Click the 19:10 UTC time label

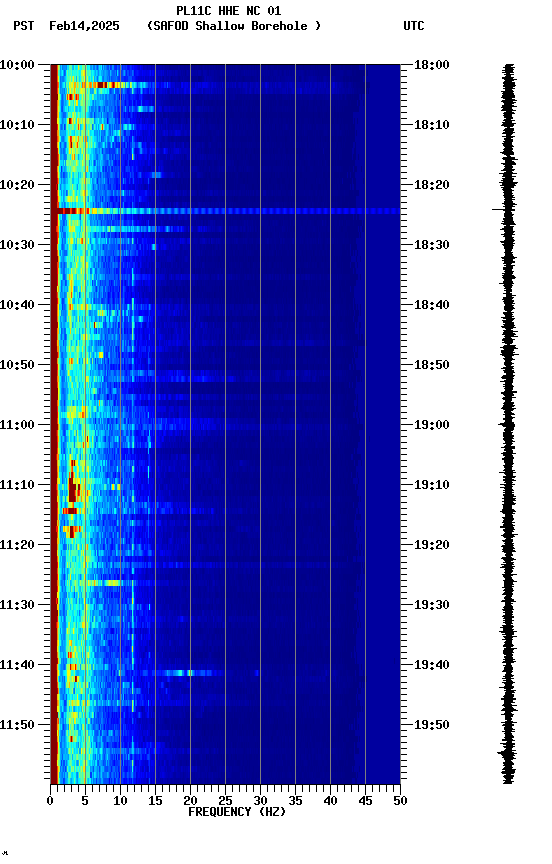(x=432, y=485)
